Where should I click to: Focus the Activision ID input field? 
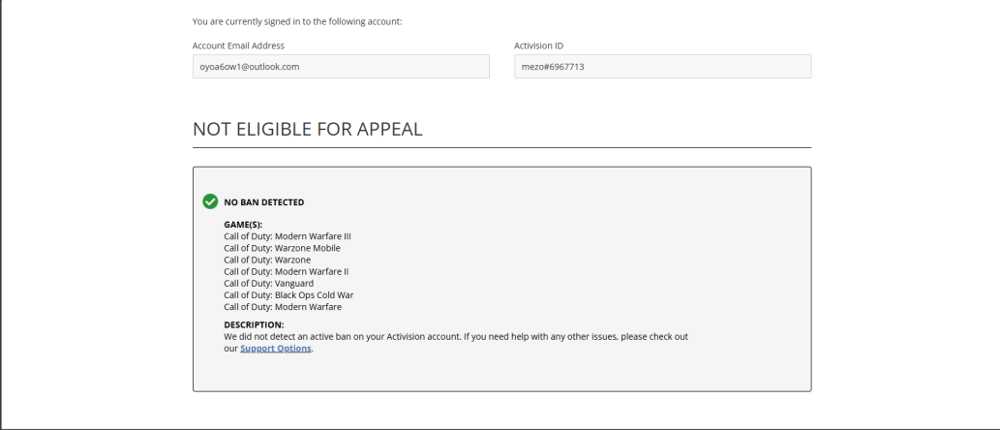tap(662, 67)
